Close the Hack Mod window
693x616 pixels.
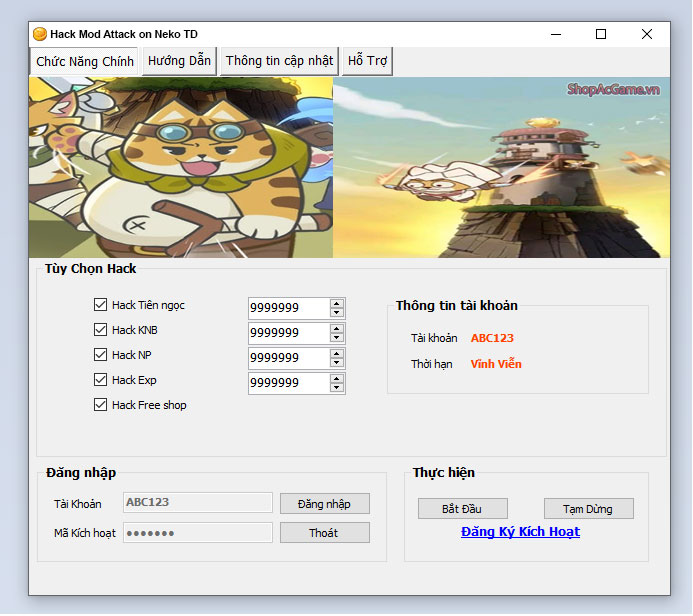[x=647, y=34]
